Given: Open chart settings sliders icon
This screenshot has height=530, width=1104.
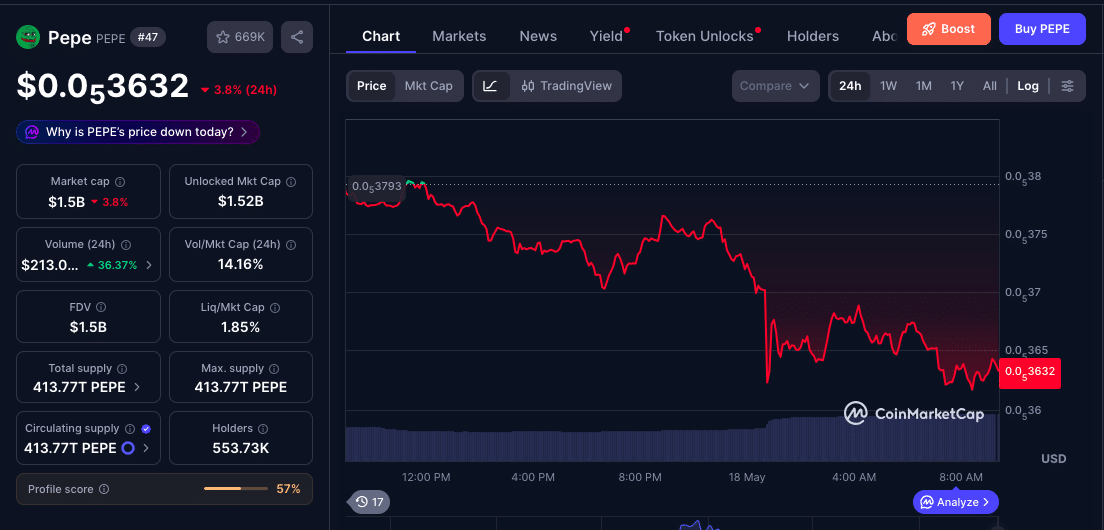Looking at the screenshot, I should point(1068,86).
